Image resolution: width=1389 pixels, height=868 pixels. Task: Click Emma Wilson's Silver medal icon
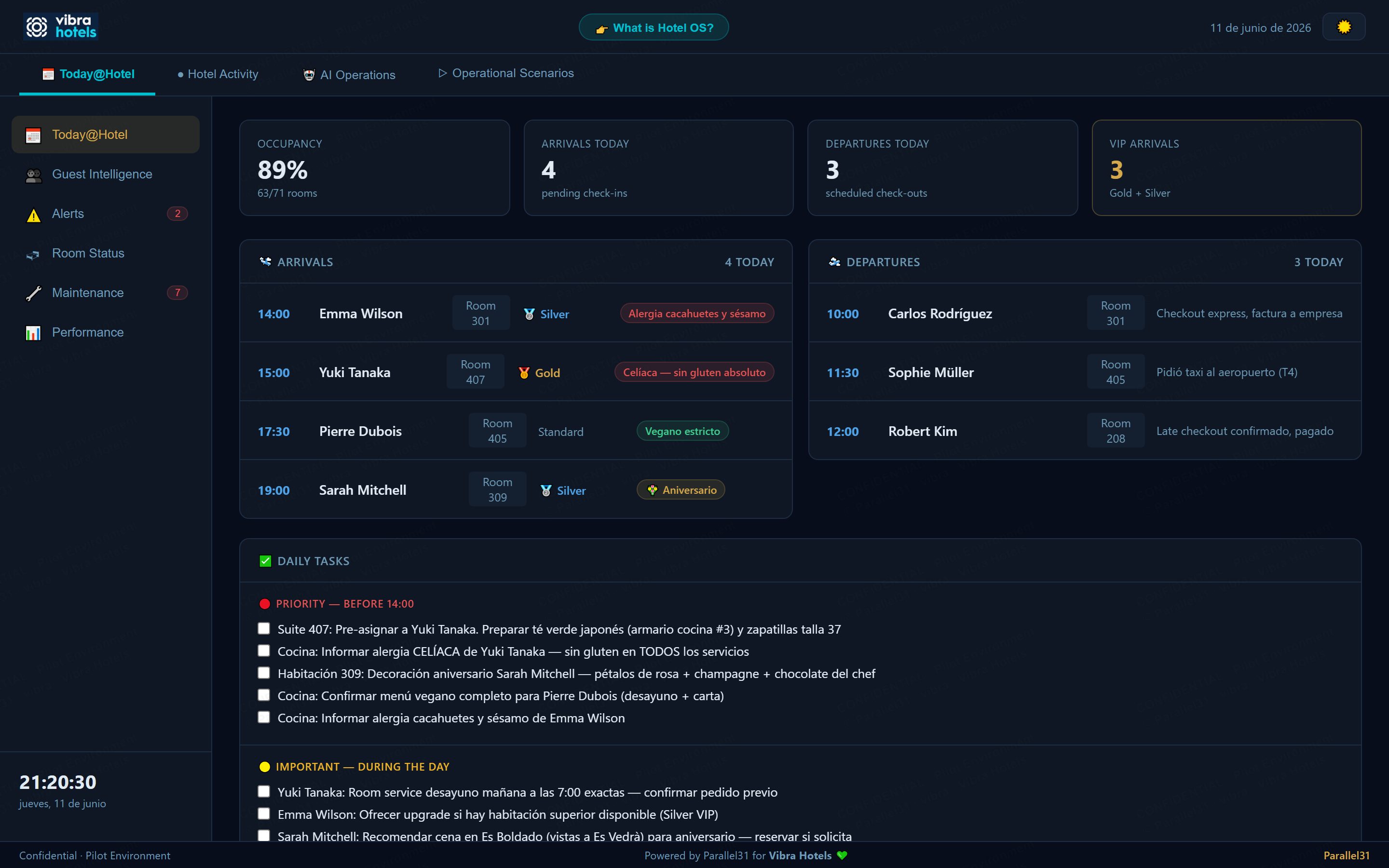pos(529,314)
